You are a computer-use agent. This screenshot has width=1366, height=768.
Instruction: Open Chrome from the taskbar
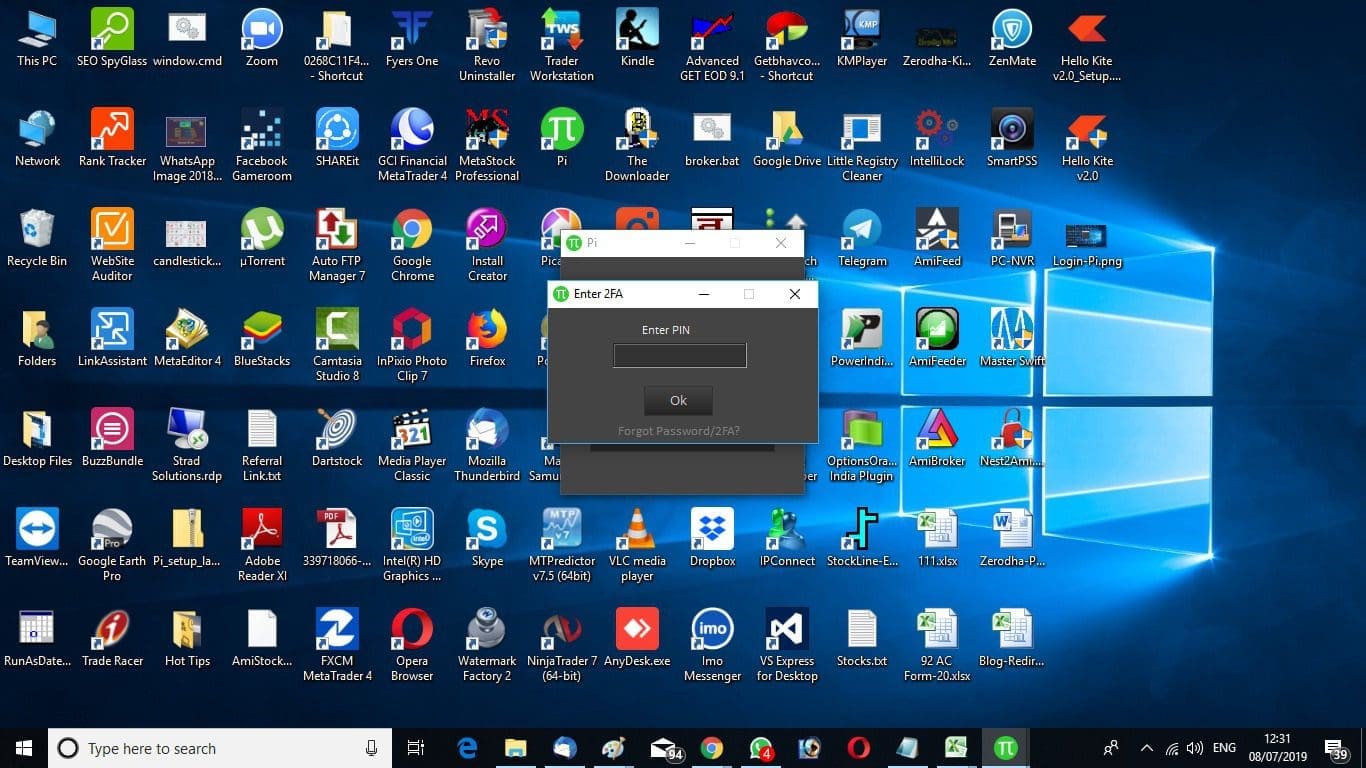coord(711,748)
